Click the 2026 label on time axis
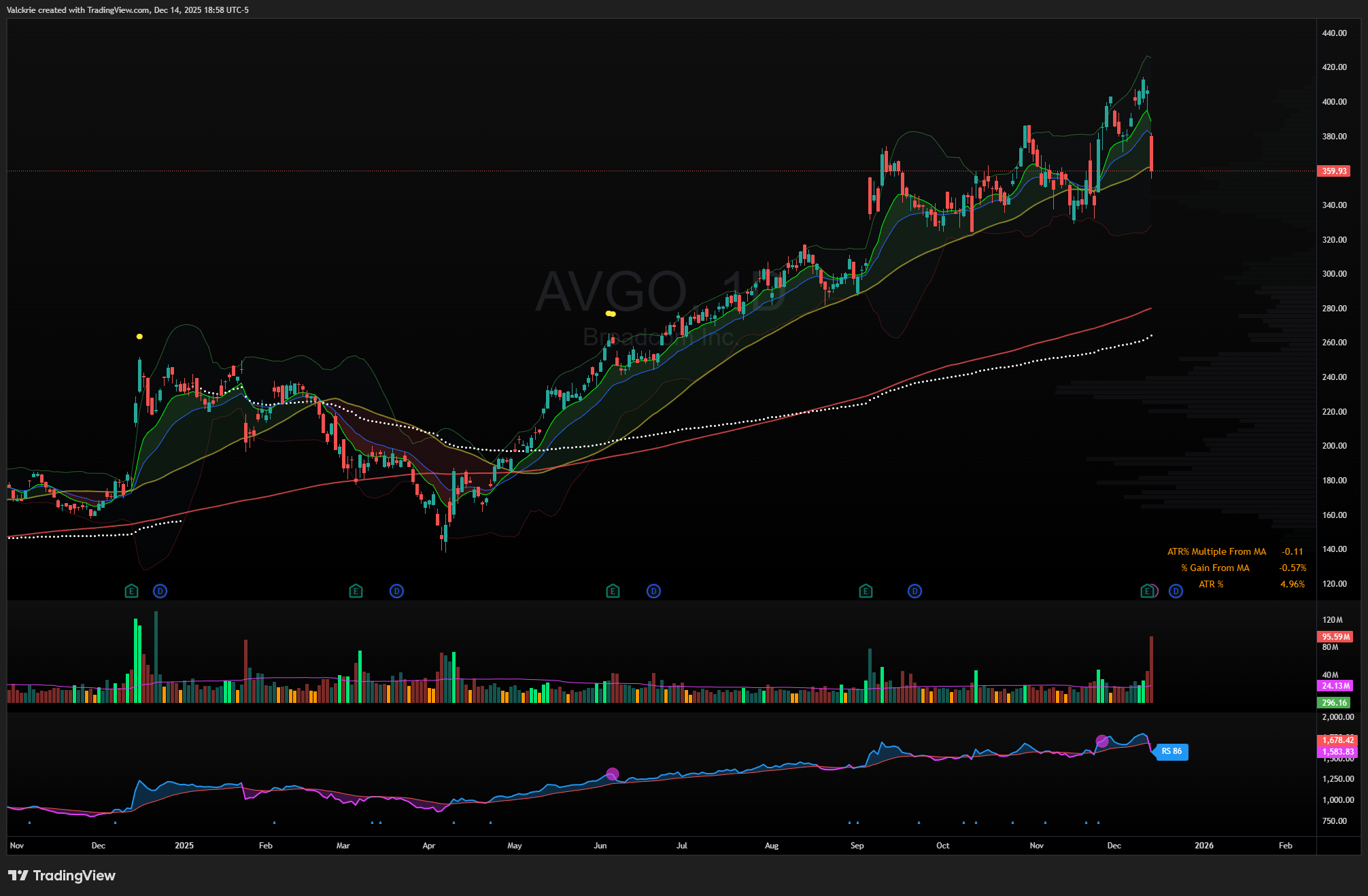Viewport: 1368px width, 896px height. coord(1203,846)
